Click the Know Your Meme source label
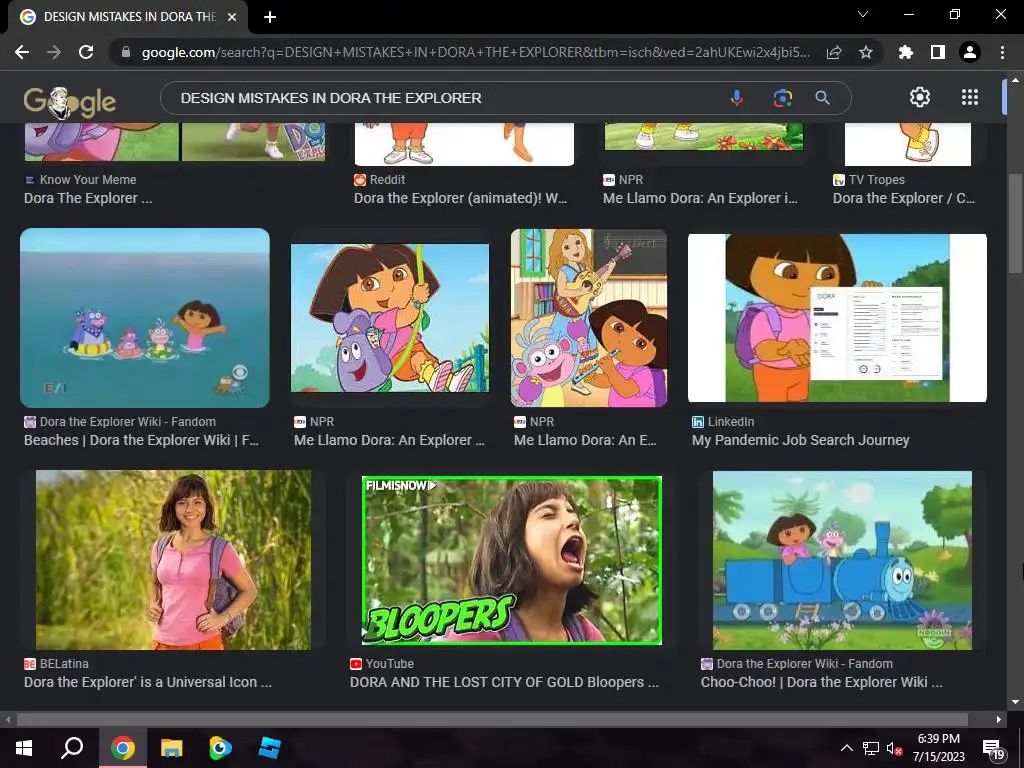 (x=88, y=180)
